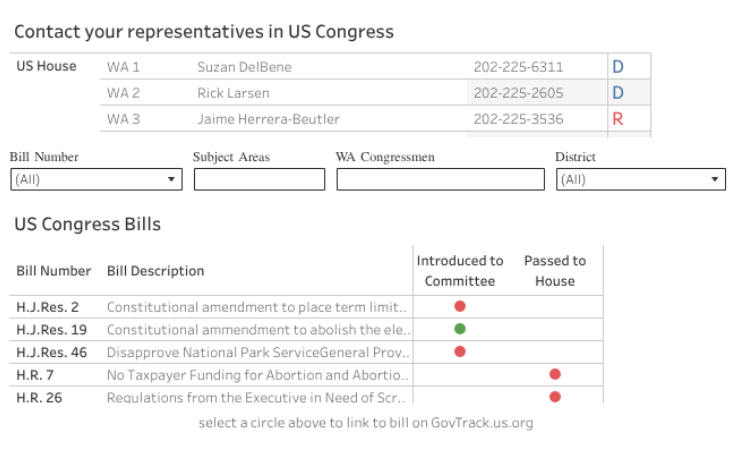Screen dimensions: 736x454
Task: Click the red circle for H.J.Res. 2
Action: pos(460,307)
